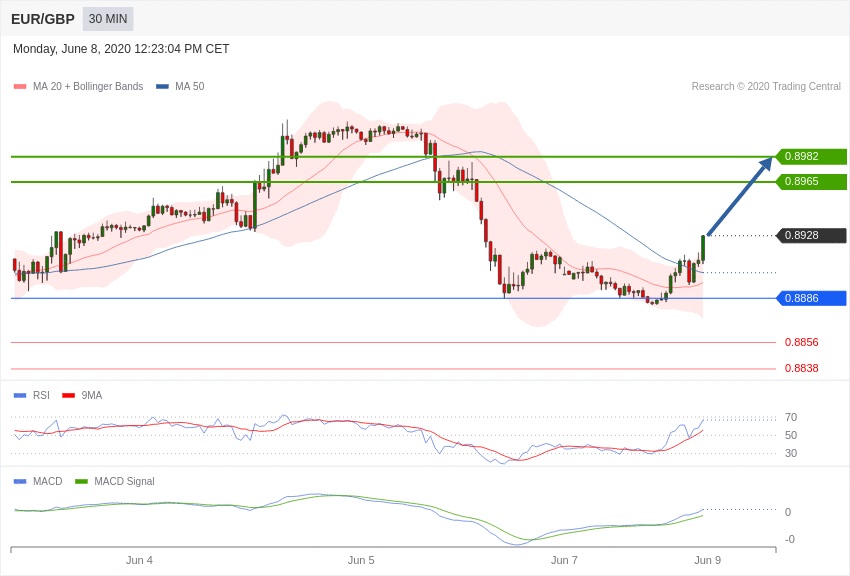Click the Jun 9 date axis label
This screenshot has height=576, width=850.
click(707, 560)
